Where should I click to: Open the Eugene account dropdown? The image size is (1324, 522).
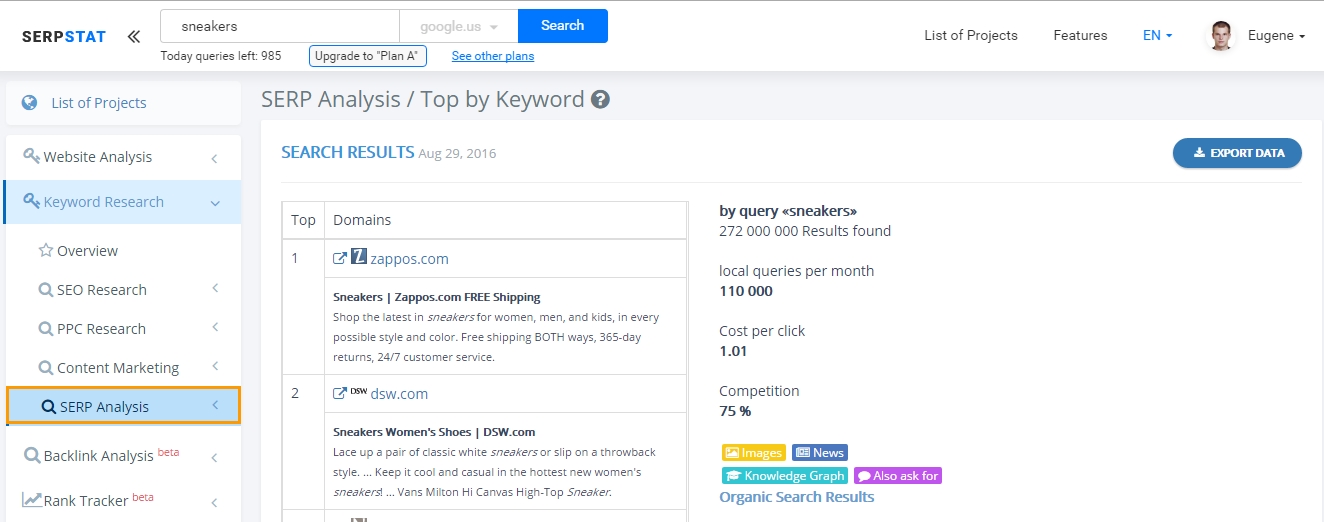click(1277, 36)
